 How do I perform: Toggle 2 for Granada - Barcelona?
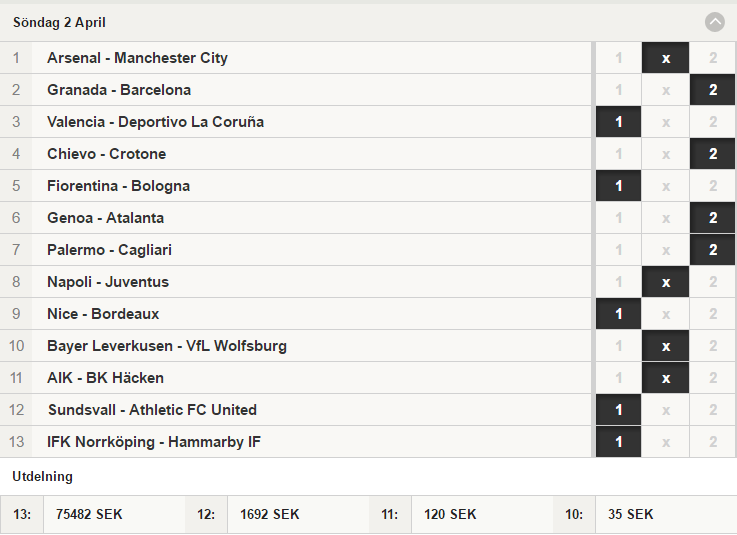click(x=713, y=90)
